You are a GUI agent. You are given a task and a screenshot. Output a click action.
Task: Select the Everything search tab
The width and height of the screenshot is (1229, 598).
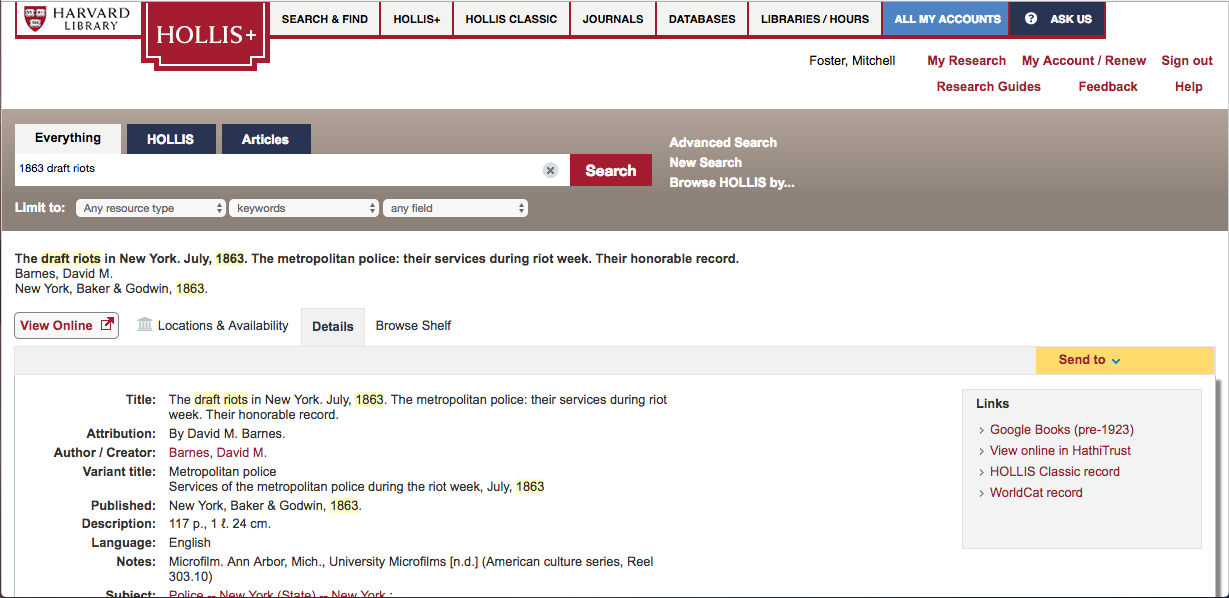tap(68, 138)
